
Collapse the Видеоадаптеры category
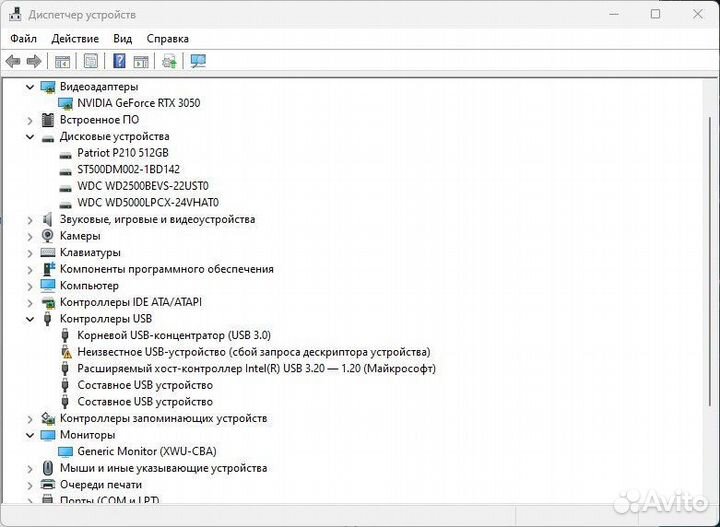[x=30, y=87]
